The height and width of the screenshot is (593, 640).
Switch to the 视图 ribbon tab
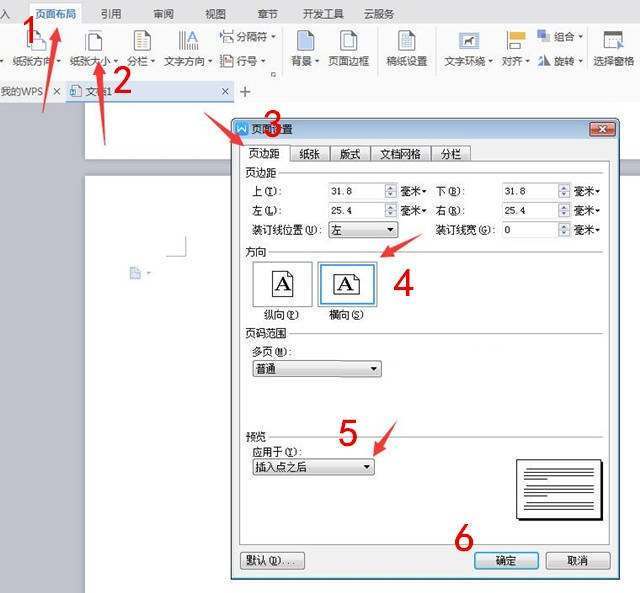tap(215, 14)
